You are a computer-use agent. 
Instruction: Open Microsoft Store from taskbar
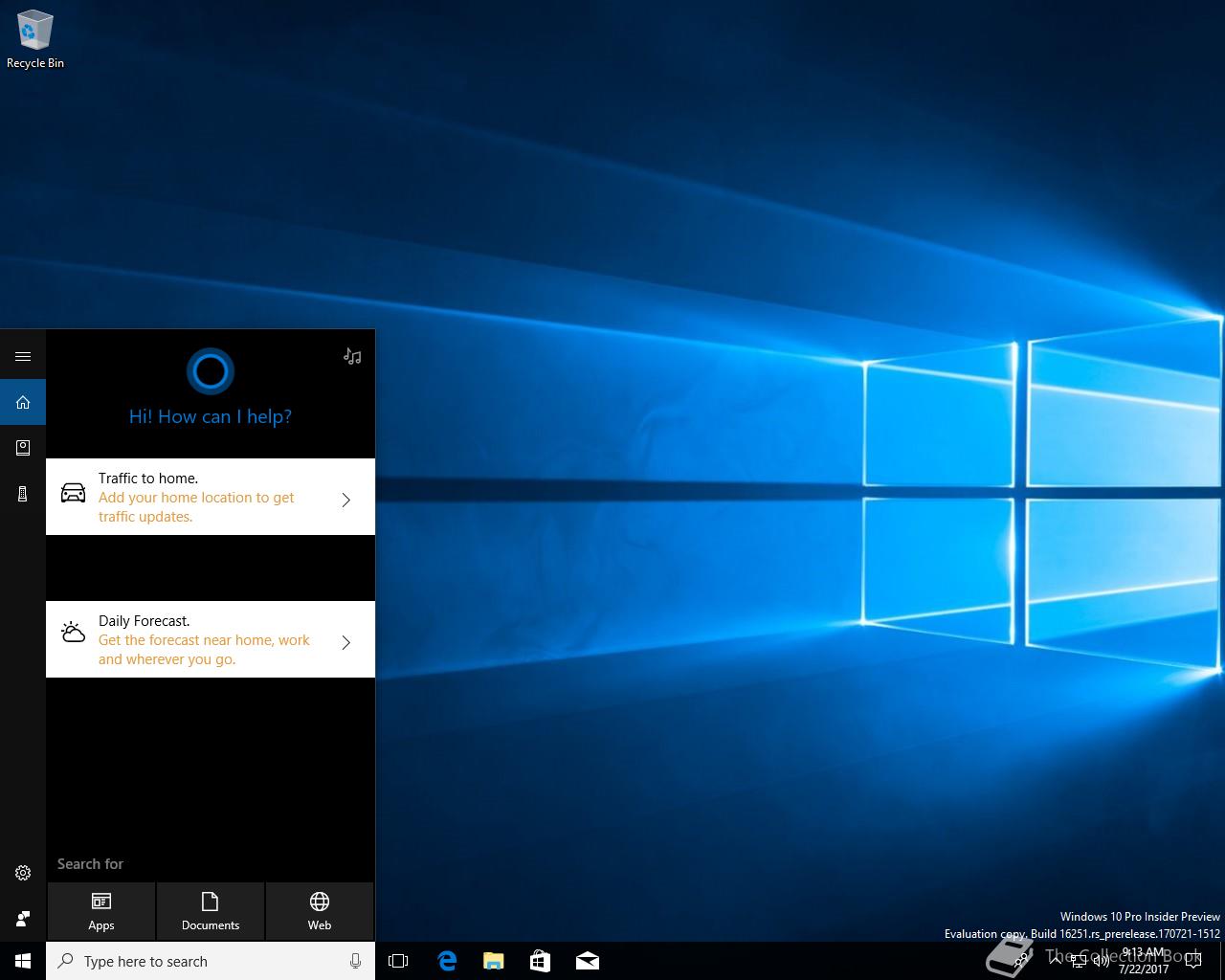pyautogui.click(x=540, y=961)
